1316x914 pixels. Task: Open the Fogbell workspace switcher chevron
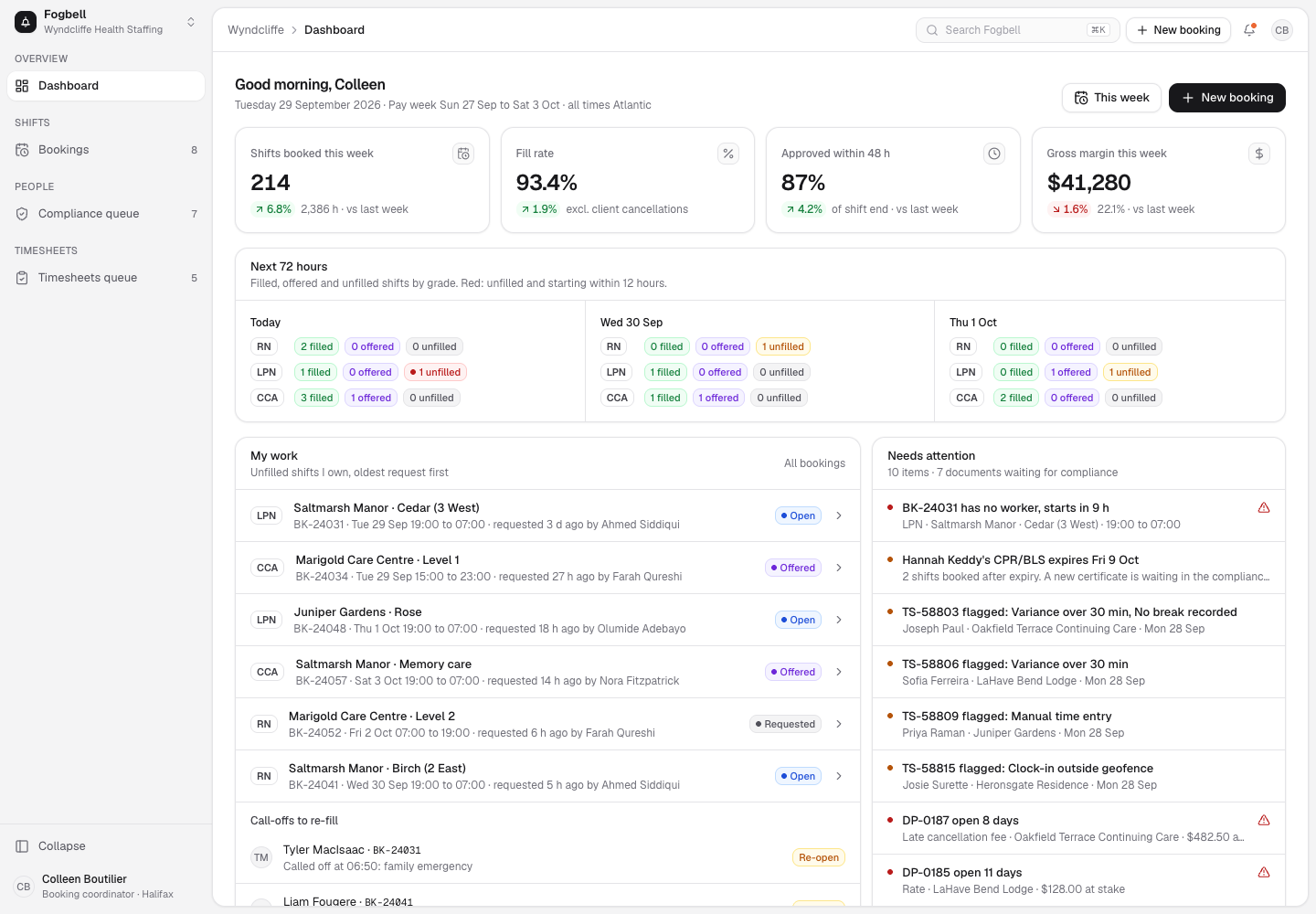coord(191,22)
